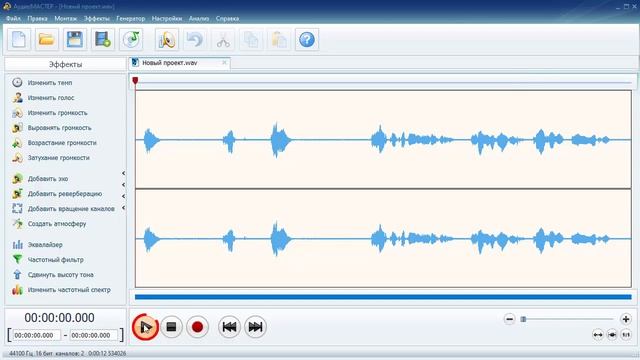
Task: Zoom out with the minus button
Action: click(509, 319)
